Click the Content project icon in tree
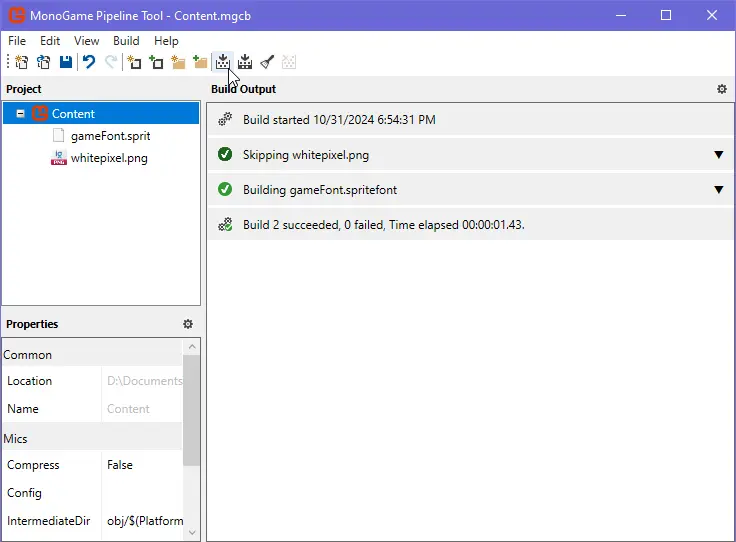736x542 pixels. pyautogui.click(x=40, y=113)
